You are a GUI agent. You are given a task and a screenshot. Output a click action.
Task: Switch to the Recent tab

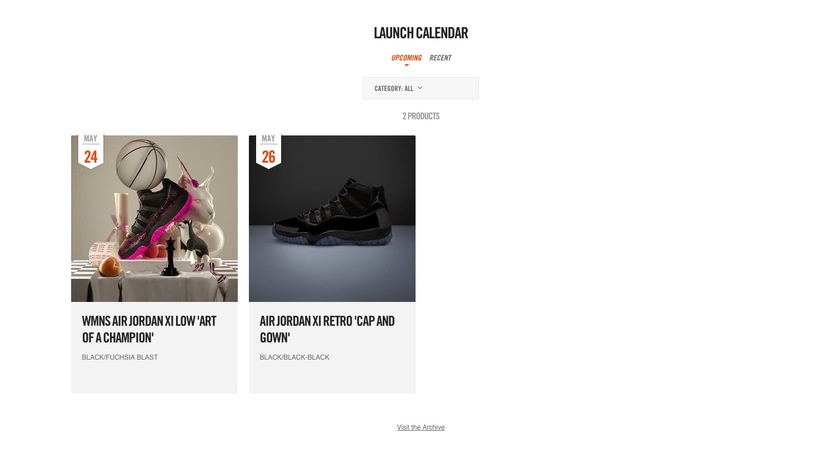click(x=440, y=58)
